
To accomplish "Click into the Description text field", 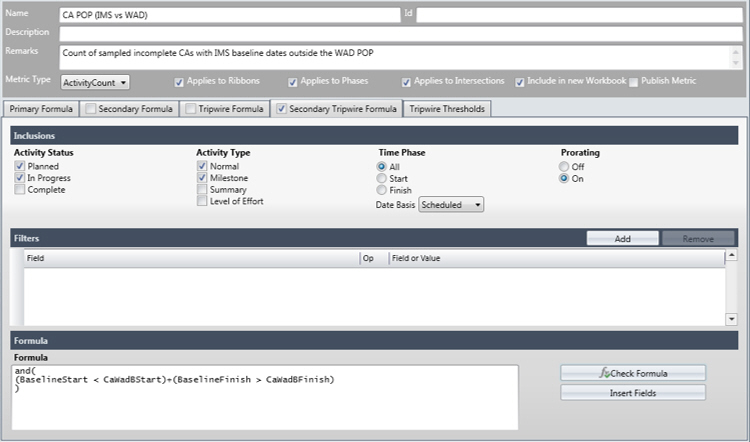I will click(x=400, y=33).
